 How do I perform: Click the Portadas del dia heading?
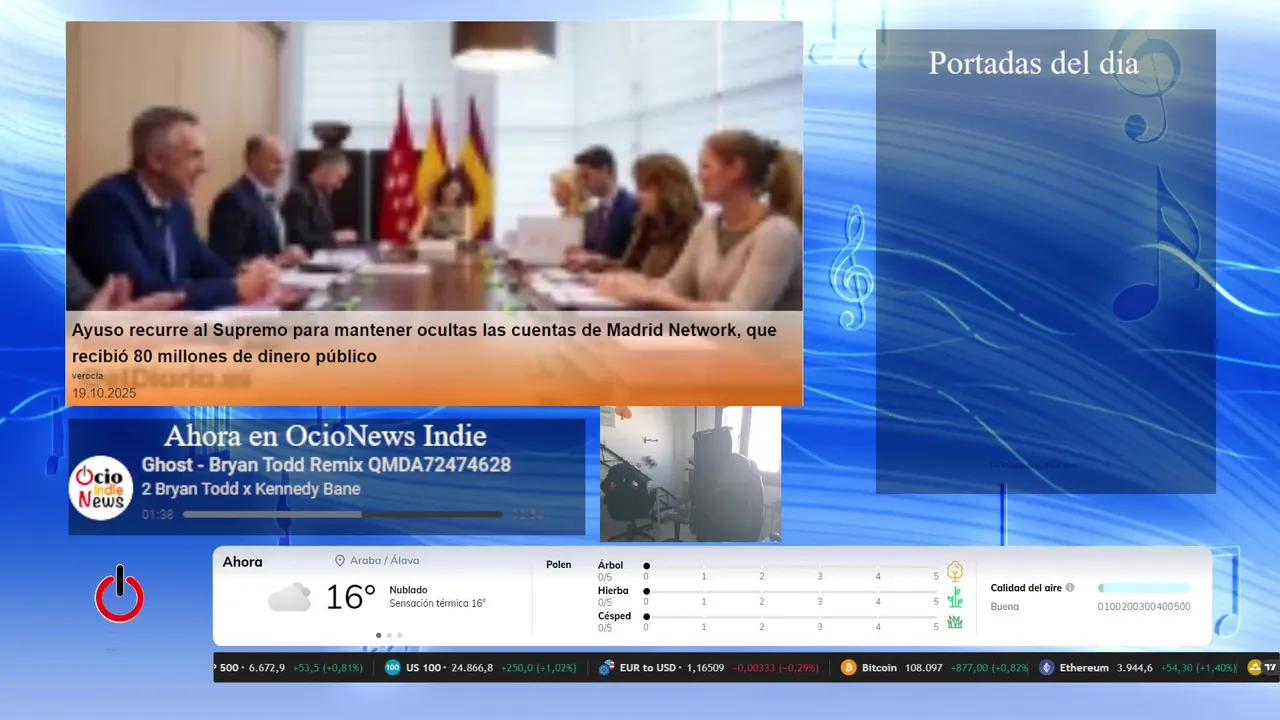[x=1033, y=63]
